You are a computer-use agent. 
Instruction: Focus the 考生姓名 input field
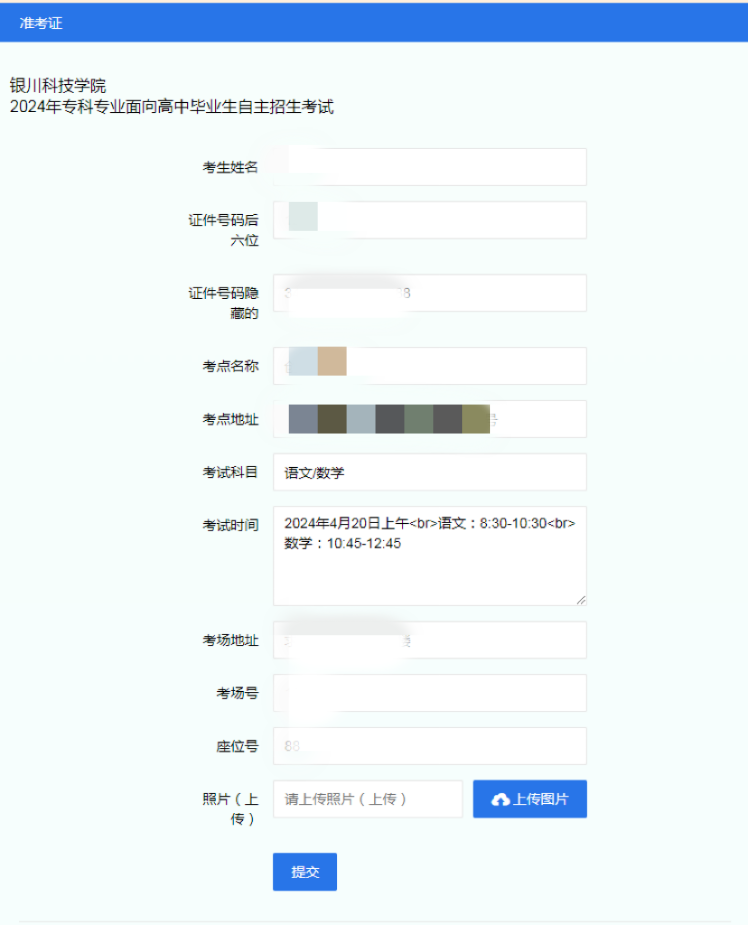coord(429,167)
